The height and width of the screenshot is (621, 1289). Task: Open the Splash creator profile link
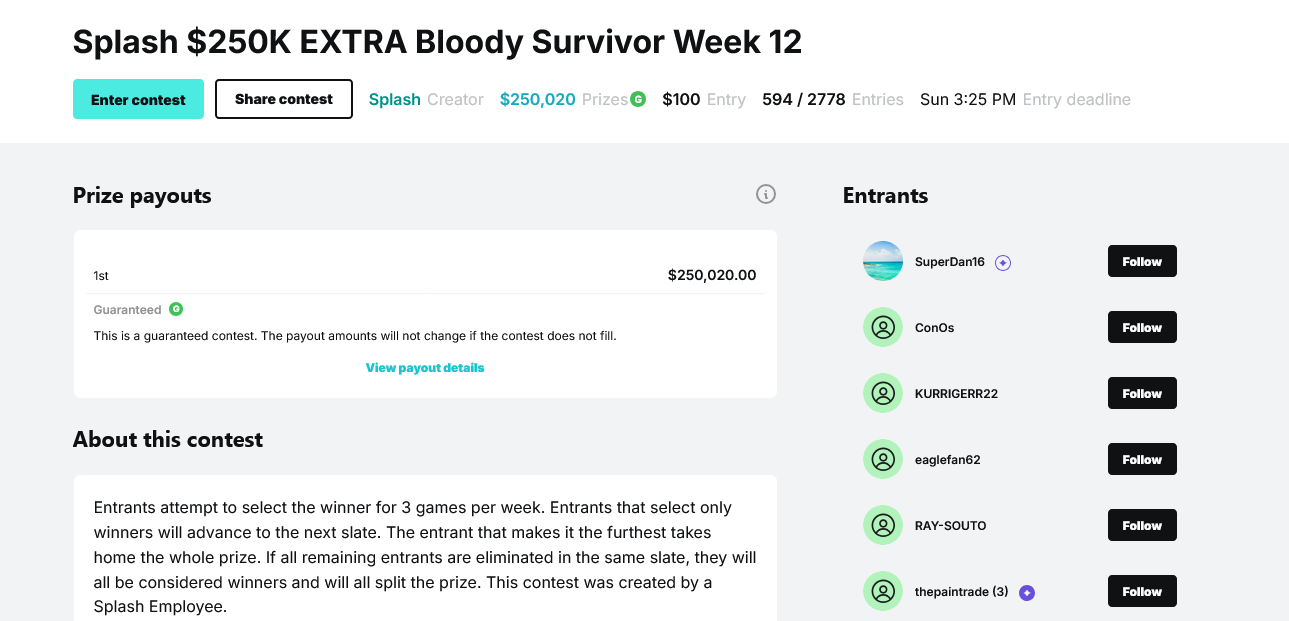(394, 99)
